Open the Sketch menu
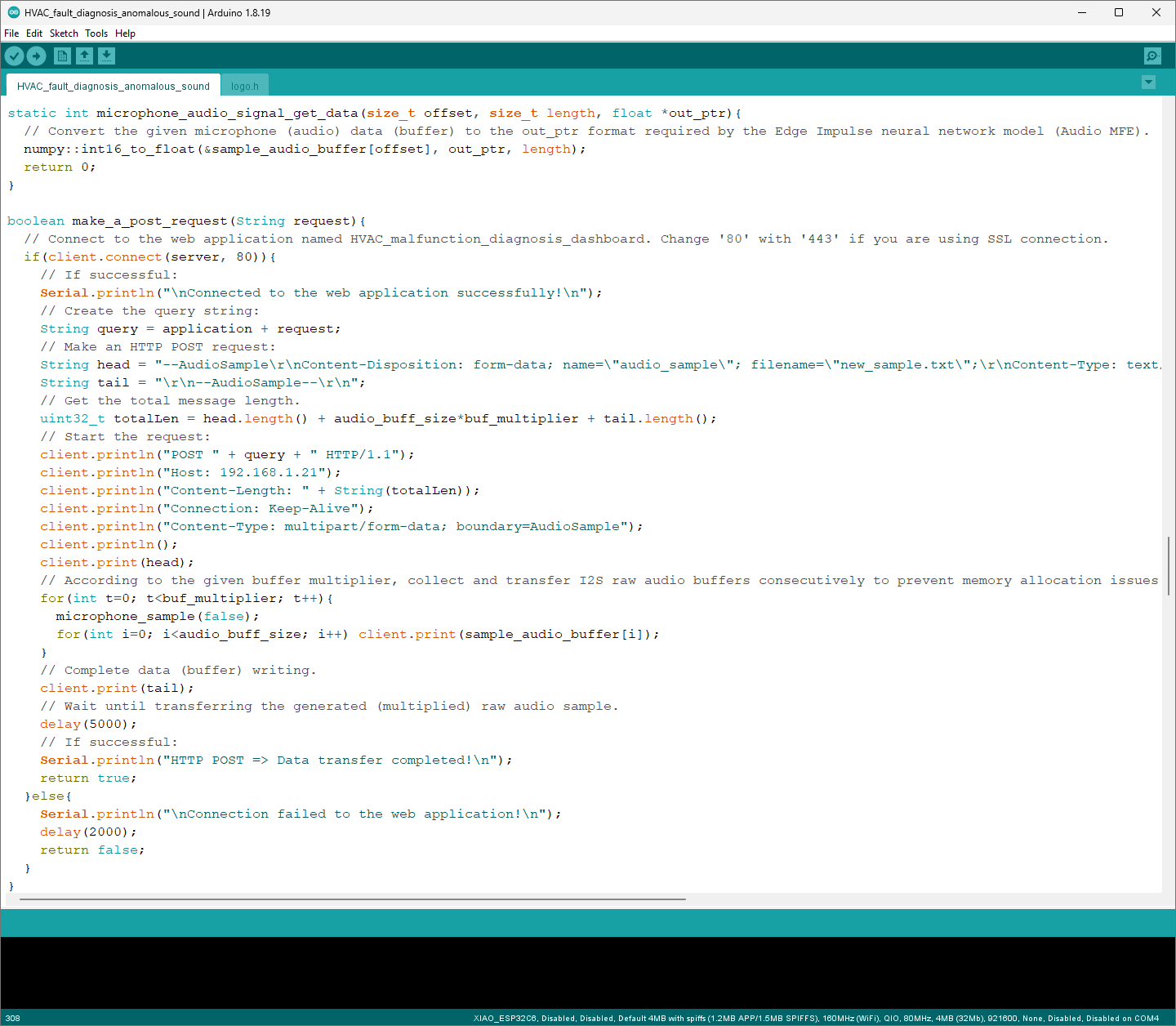 [64, 33]
